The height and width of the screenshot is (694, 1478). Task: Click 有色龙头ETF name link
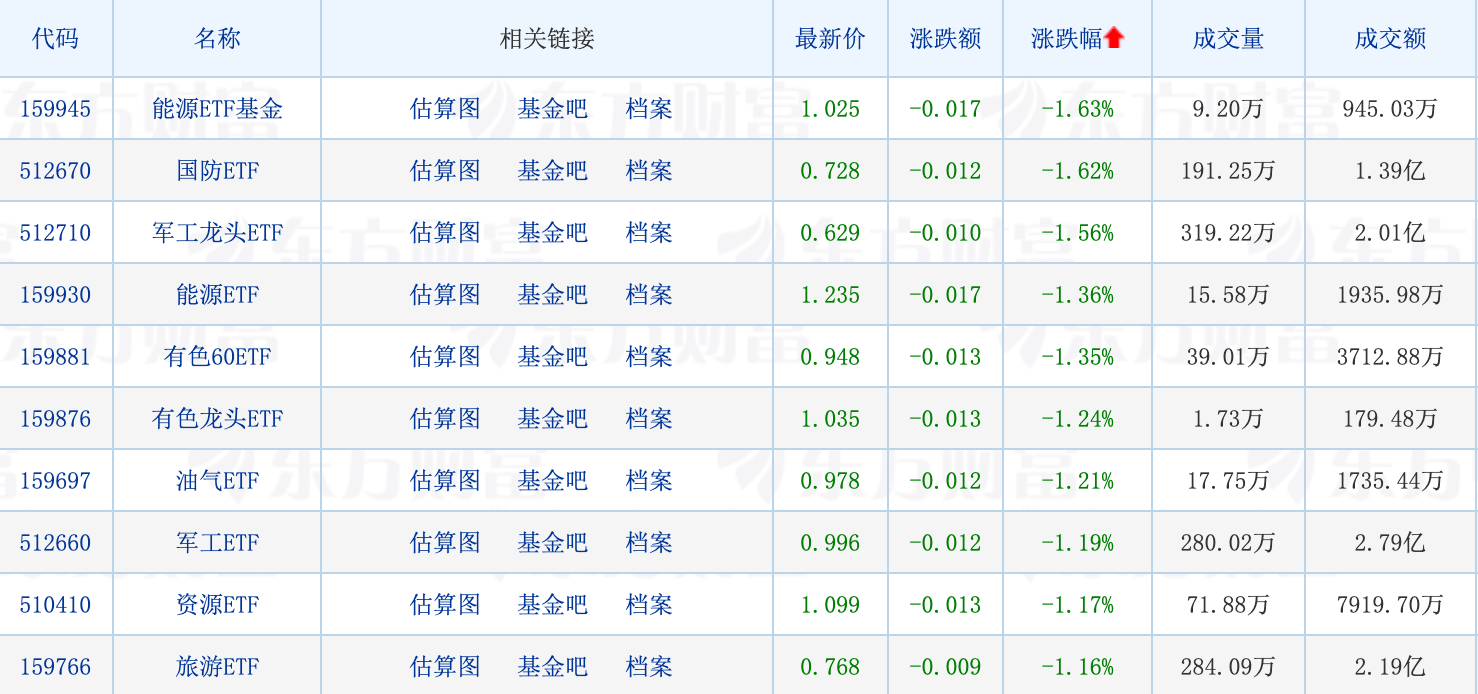217,419
